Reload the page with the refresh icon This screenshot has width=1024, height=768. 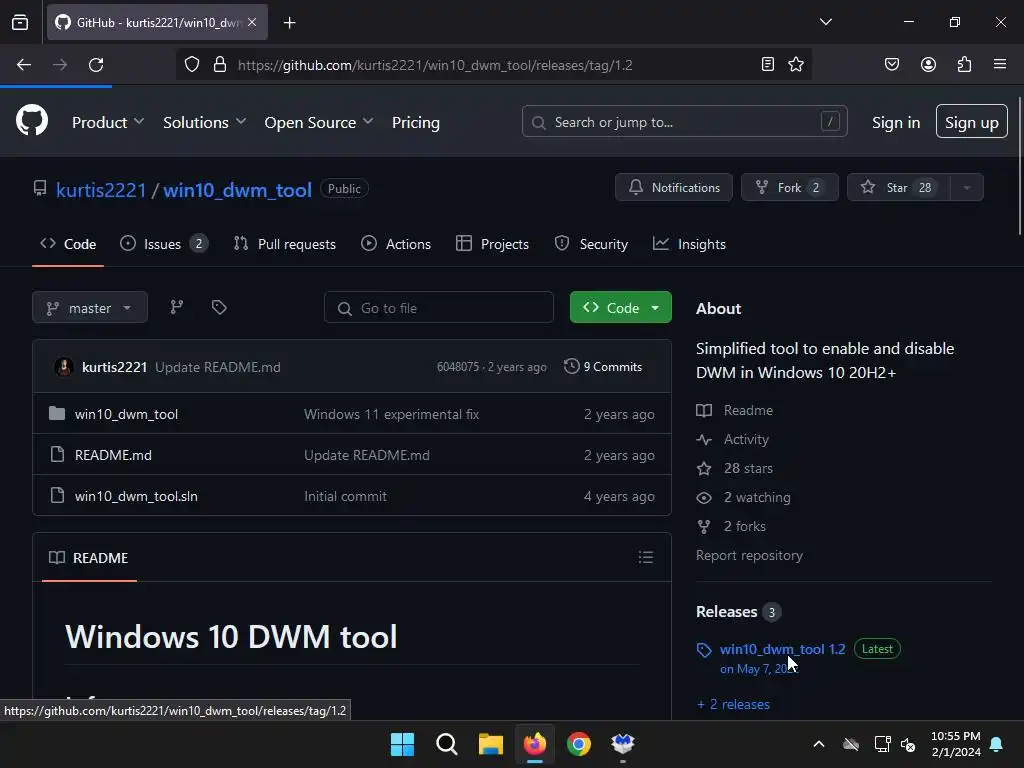pos(96,65)
